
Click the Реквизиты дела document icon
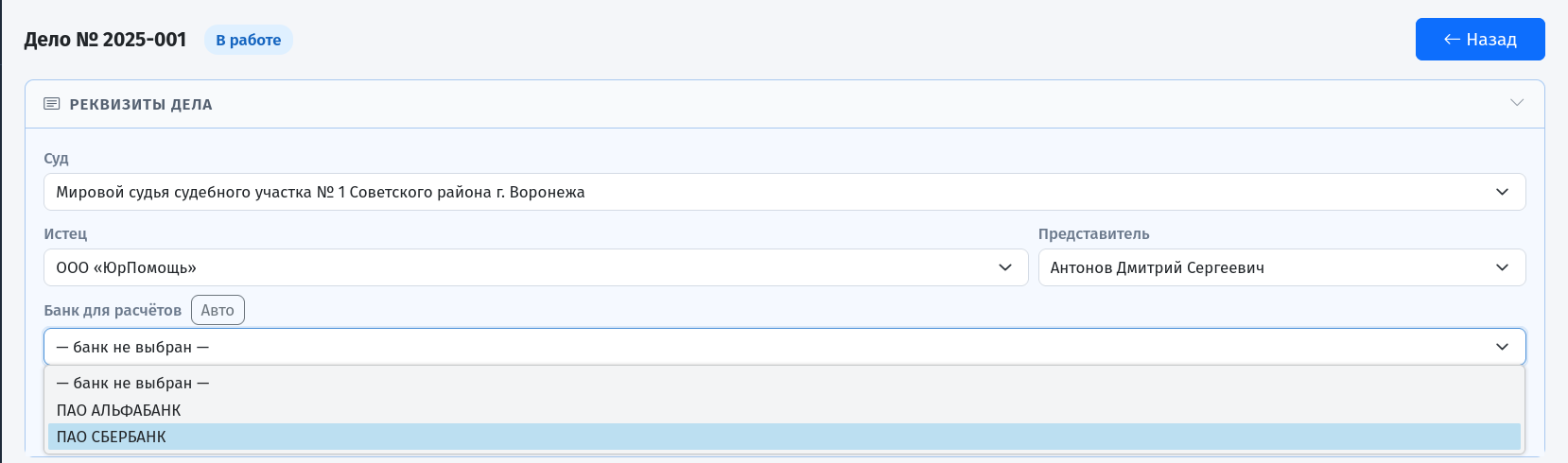click(x=52, y=104)
